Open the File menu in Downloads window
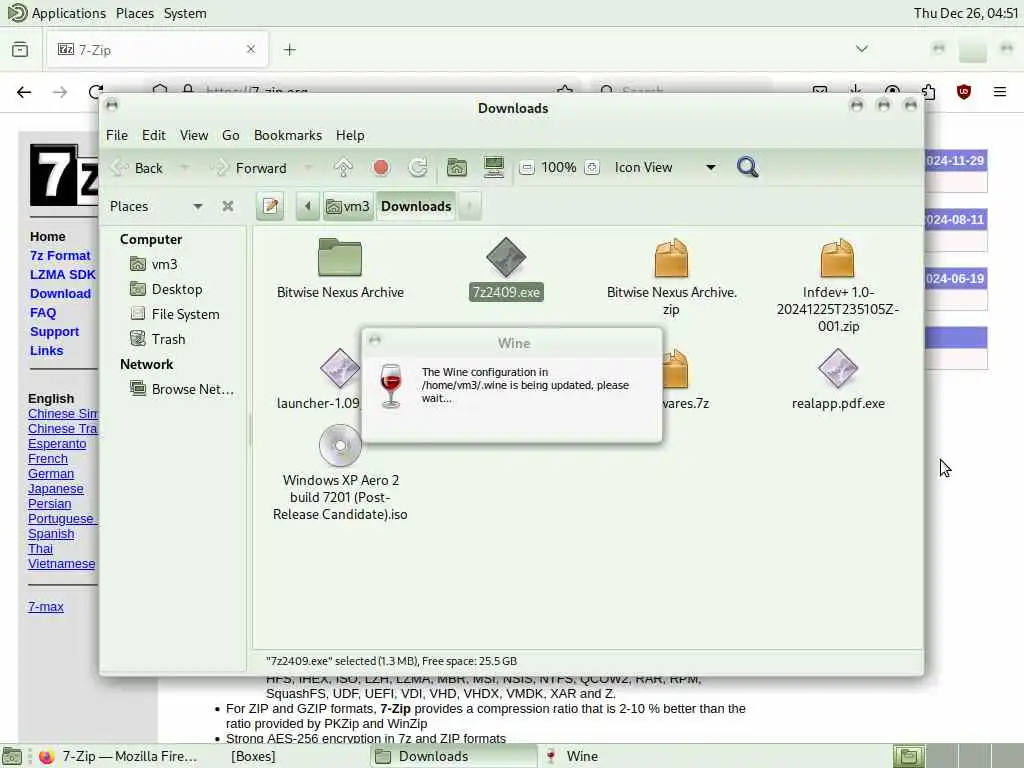 pyautogui.click(x=117, y=135)
